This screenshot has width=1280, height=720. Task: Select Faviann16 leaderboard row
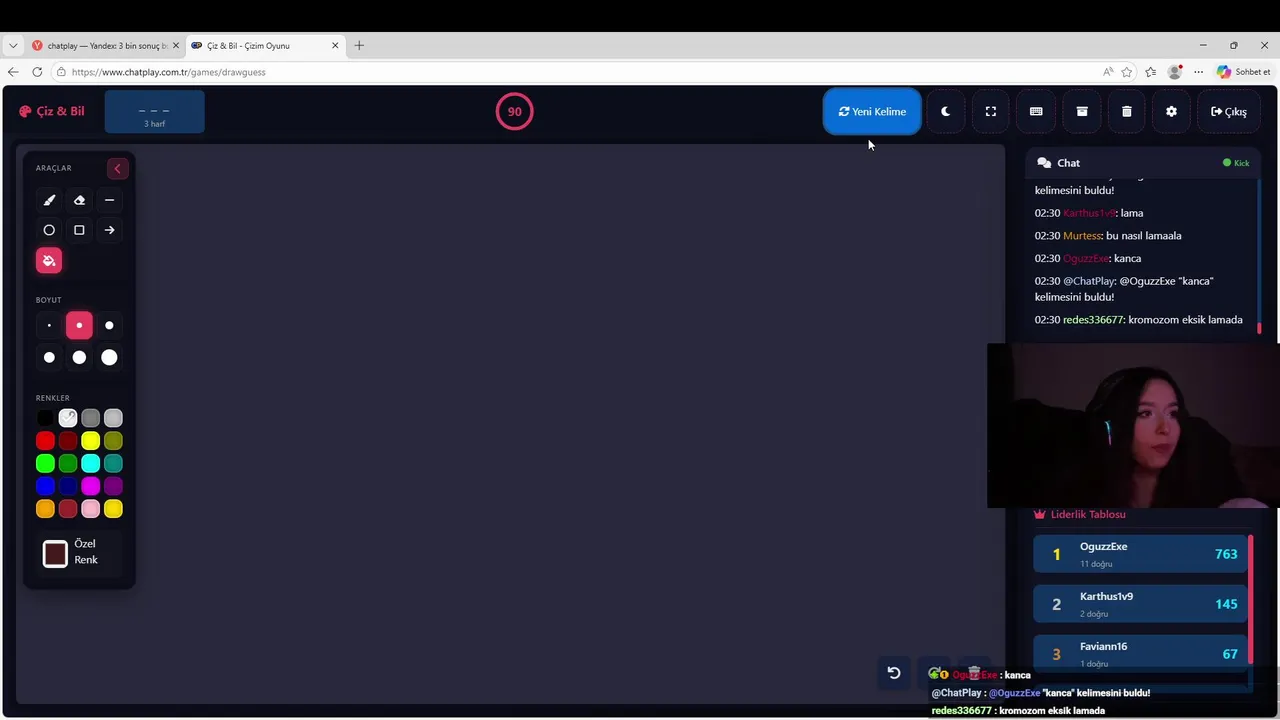tap(1140, 653)
